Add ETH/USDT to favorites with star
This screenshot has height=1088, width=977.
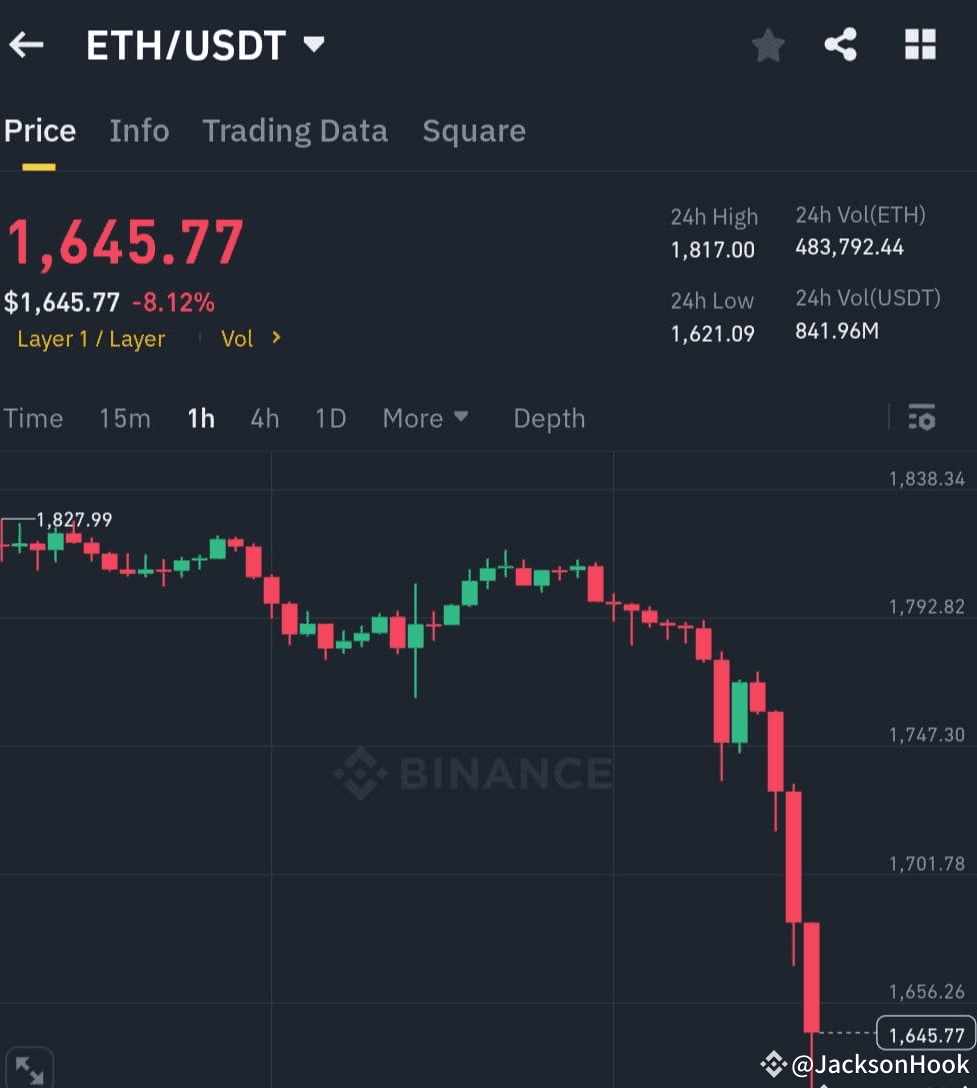[768, 45]
